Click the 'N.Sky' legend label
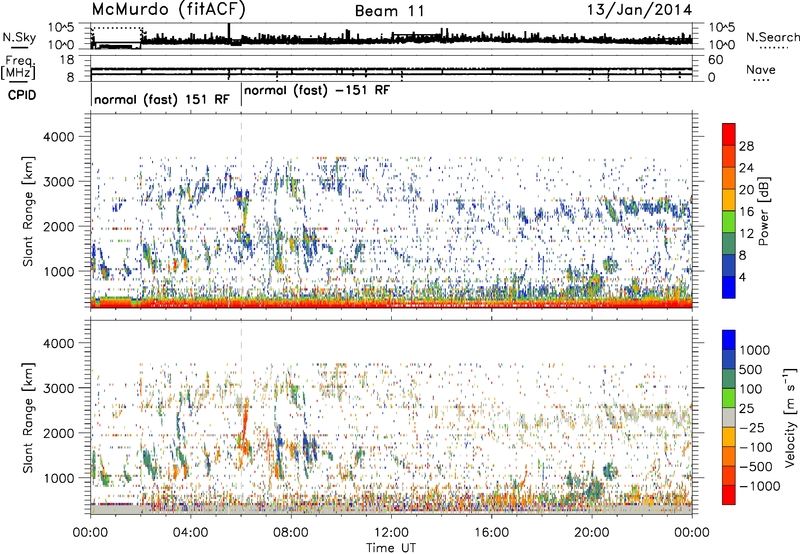The image size is (800, 554). point(19,37)
